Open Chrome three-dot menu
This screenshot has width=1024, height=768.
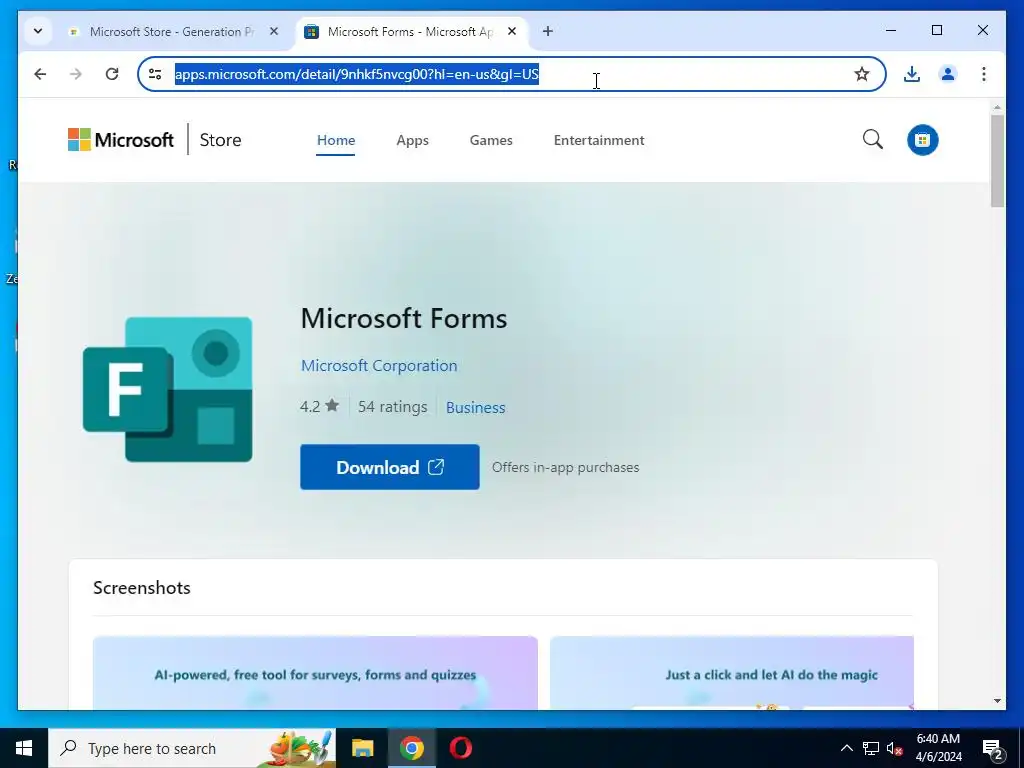(x=984, y=74)
